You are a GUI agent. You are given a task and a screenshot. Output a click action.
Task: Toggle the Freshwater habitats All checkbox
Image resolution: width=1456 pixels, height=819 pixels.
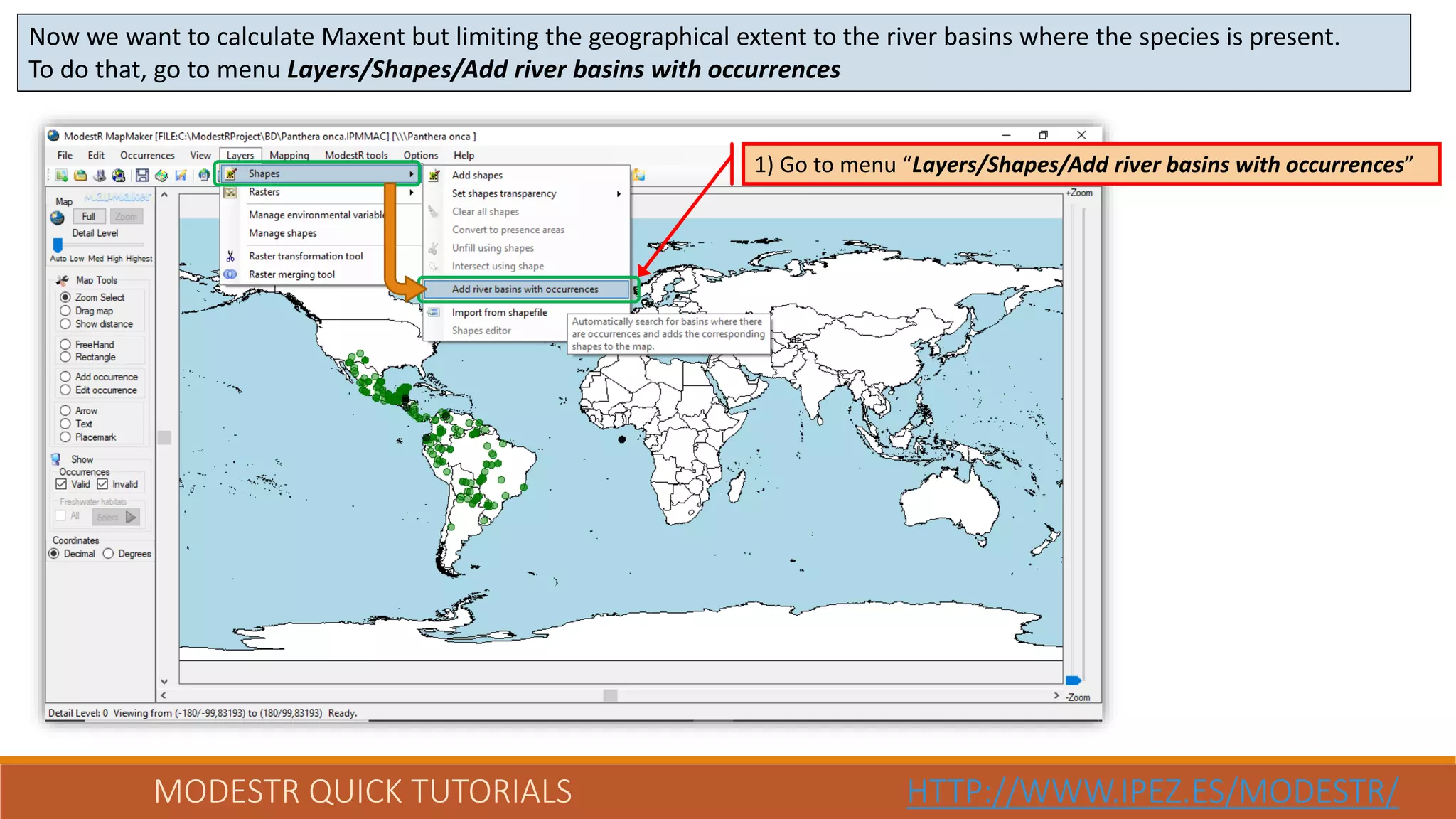pos(61,516)
